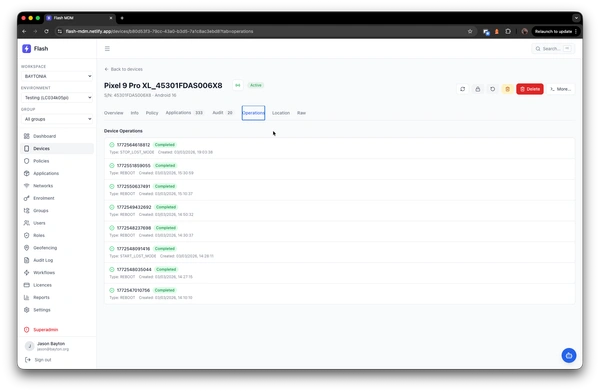Open the Dashboard icon in the sidebar
This screenshot has height=392, width=600.
click(x=26, y=136)
